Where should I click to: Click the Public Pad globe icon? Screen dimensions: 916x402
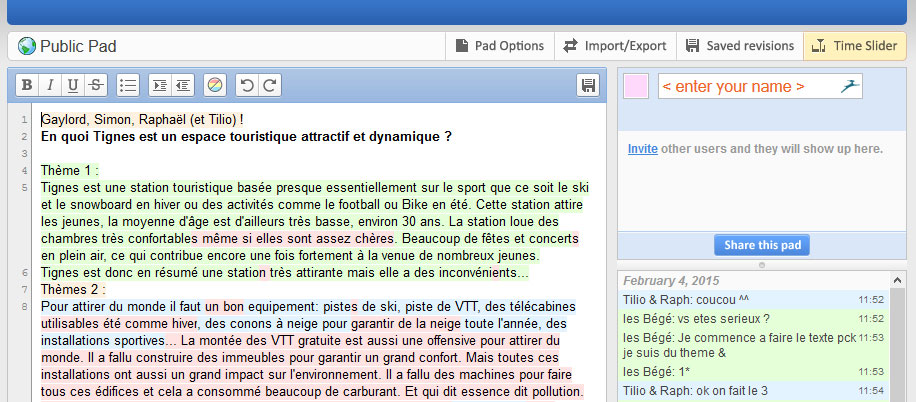point(27,46)
